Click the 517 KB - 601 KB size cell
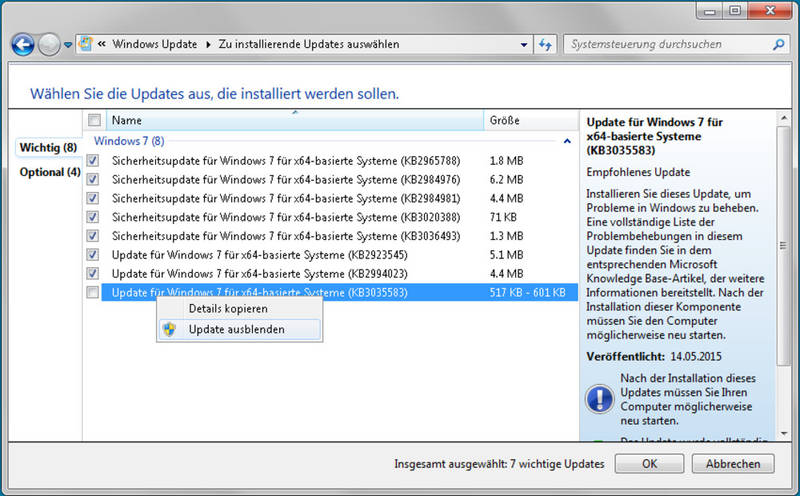The width and height of the screenshot is (800, 496). pyautogui.click(x=528, y=292)
